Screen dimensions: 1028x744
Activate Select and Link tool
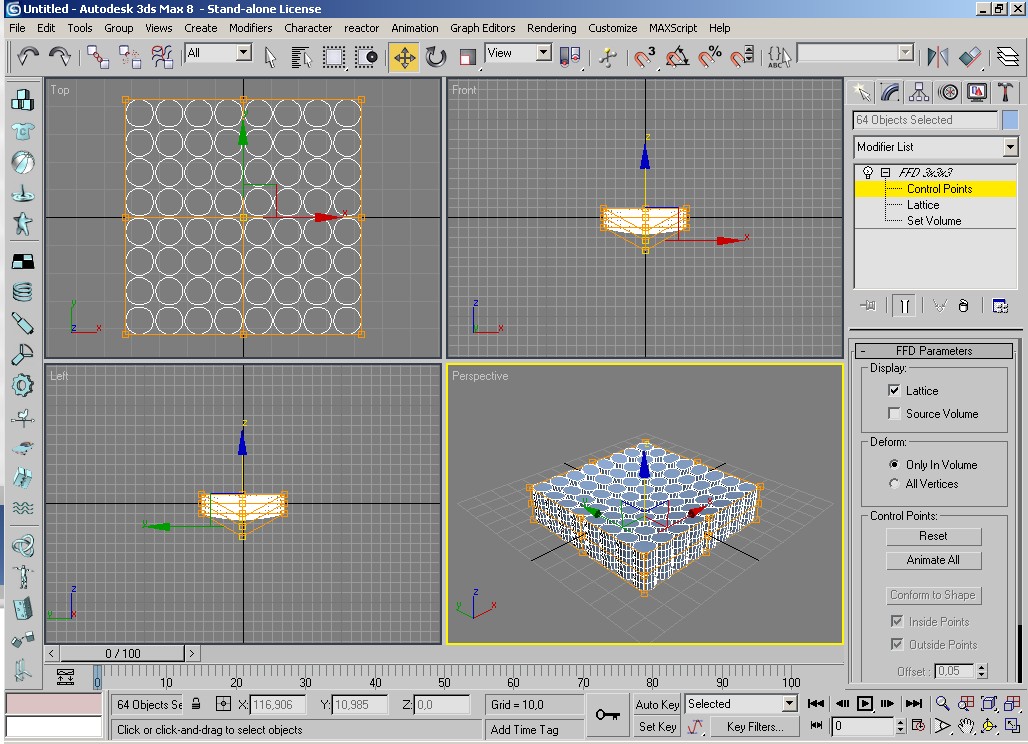(98, 57)
